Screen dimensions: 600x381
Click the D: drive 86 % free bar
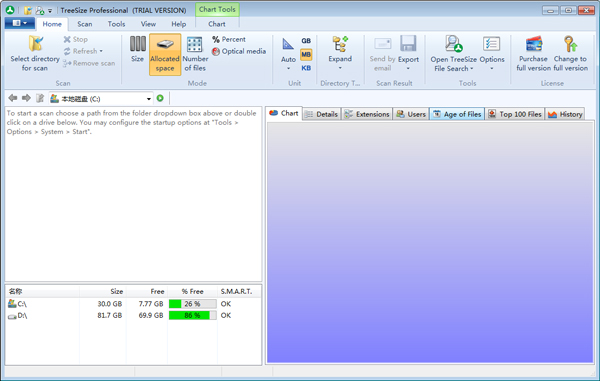pyautogui.click(x=192, y=315)
